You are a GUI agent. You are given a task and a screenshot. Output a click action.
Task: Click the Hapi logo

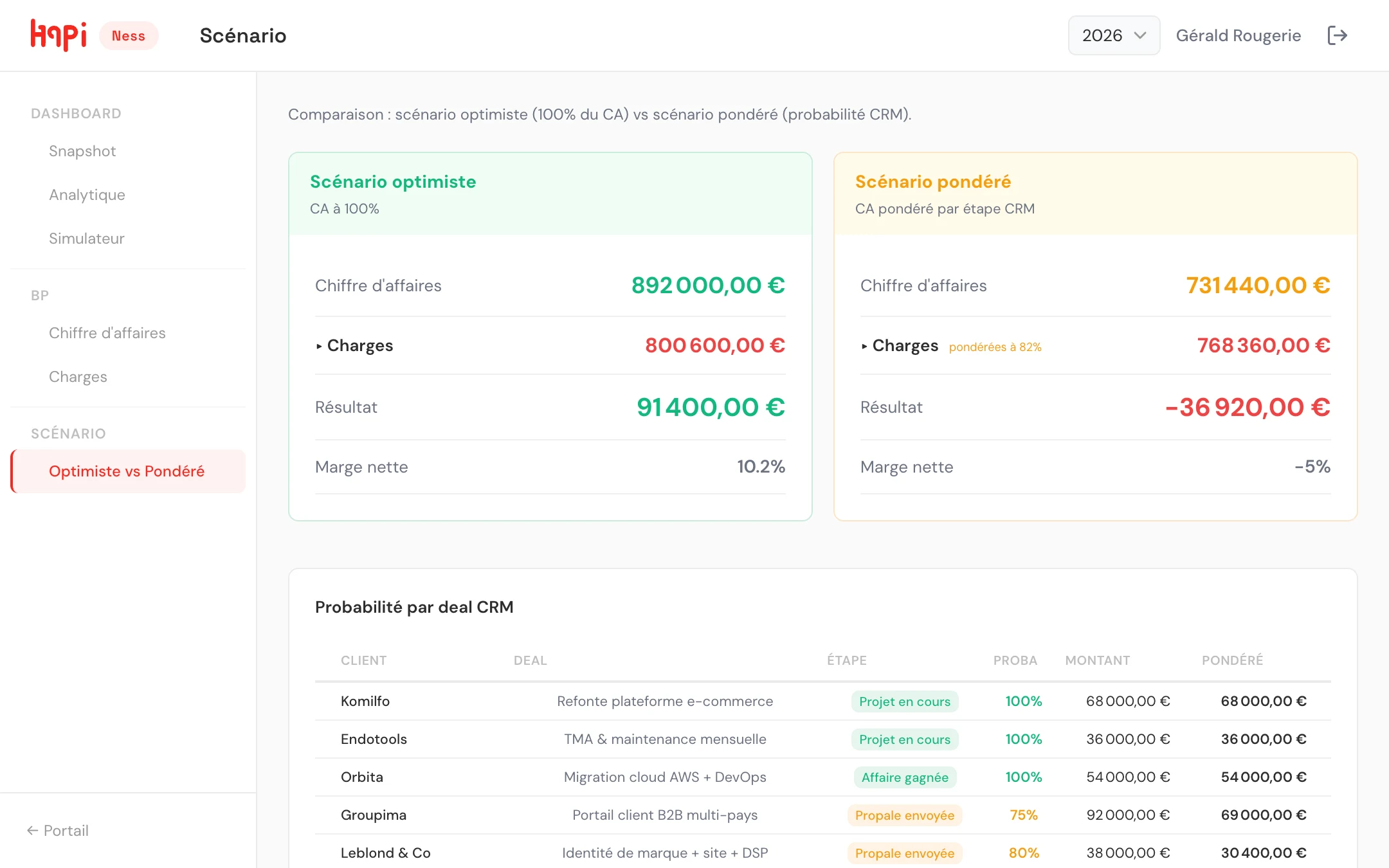tap(59, 35)
